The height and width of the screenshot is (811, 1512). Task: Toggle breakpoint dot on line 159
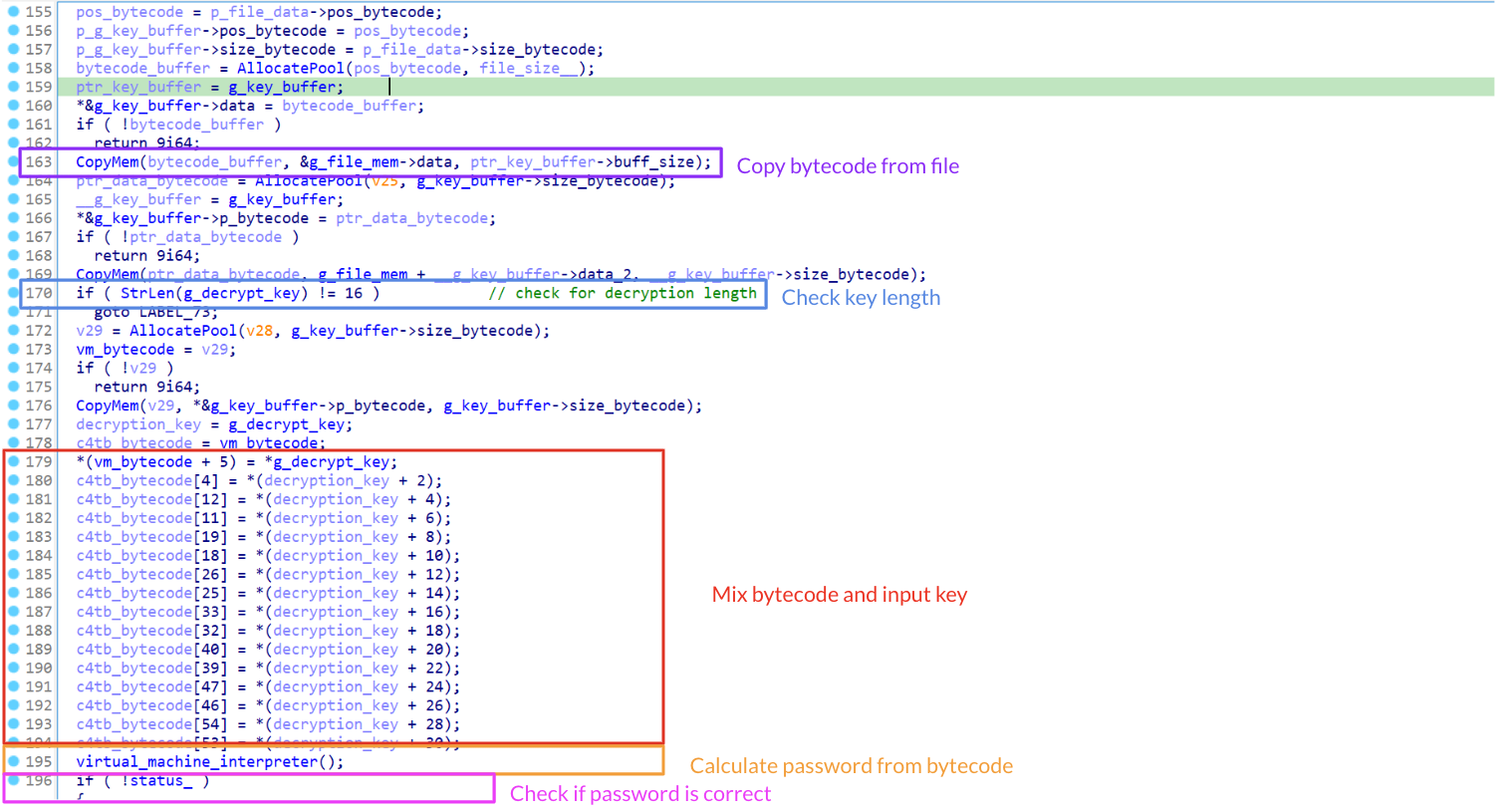[14, 87]
